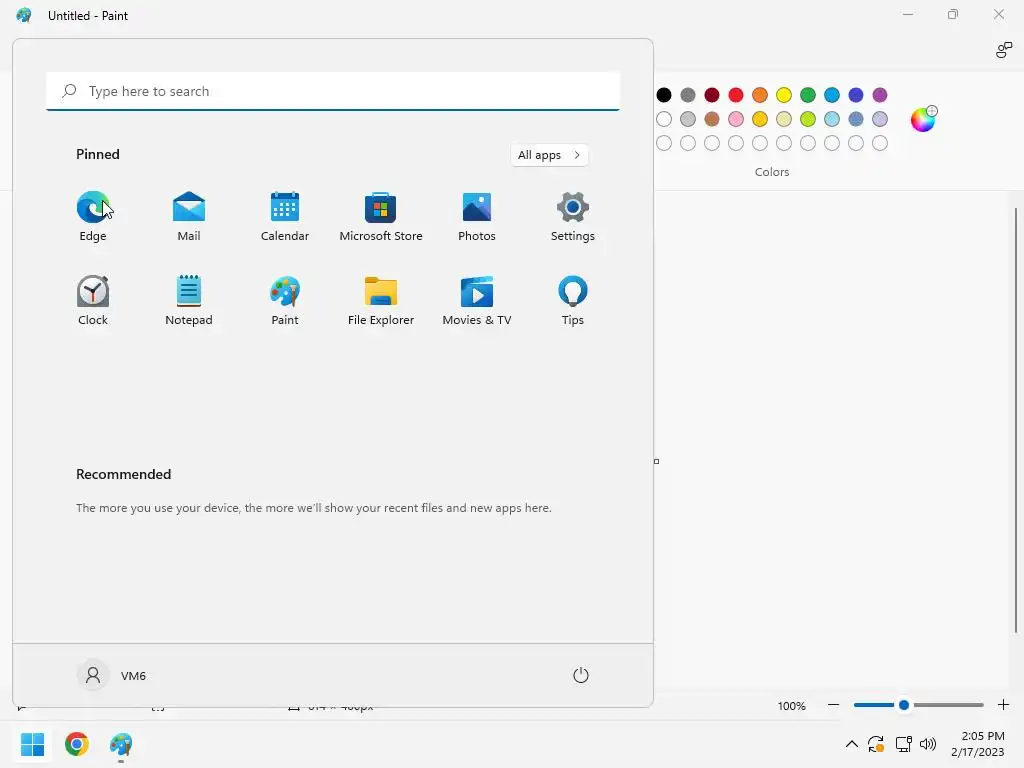1024x768 pixels.
Task: Switch to Paint from the taskbar
Action: point(121,744)
